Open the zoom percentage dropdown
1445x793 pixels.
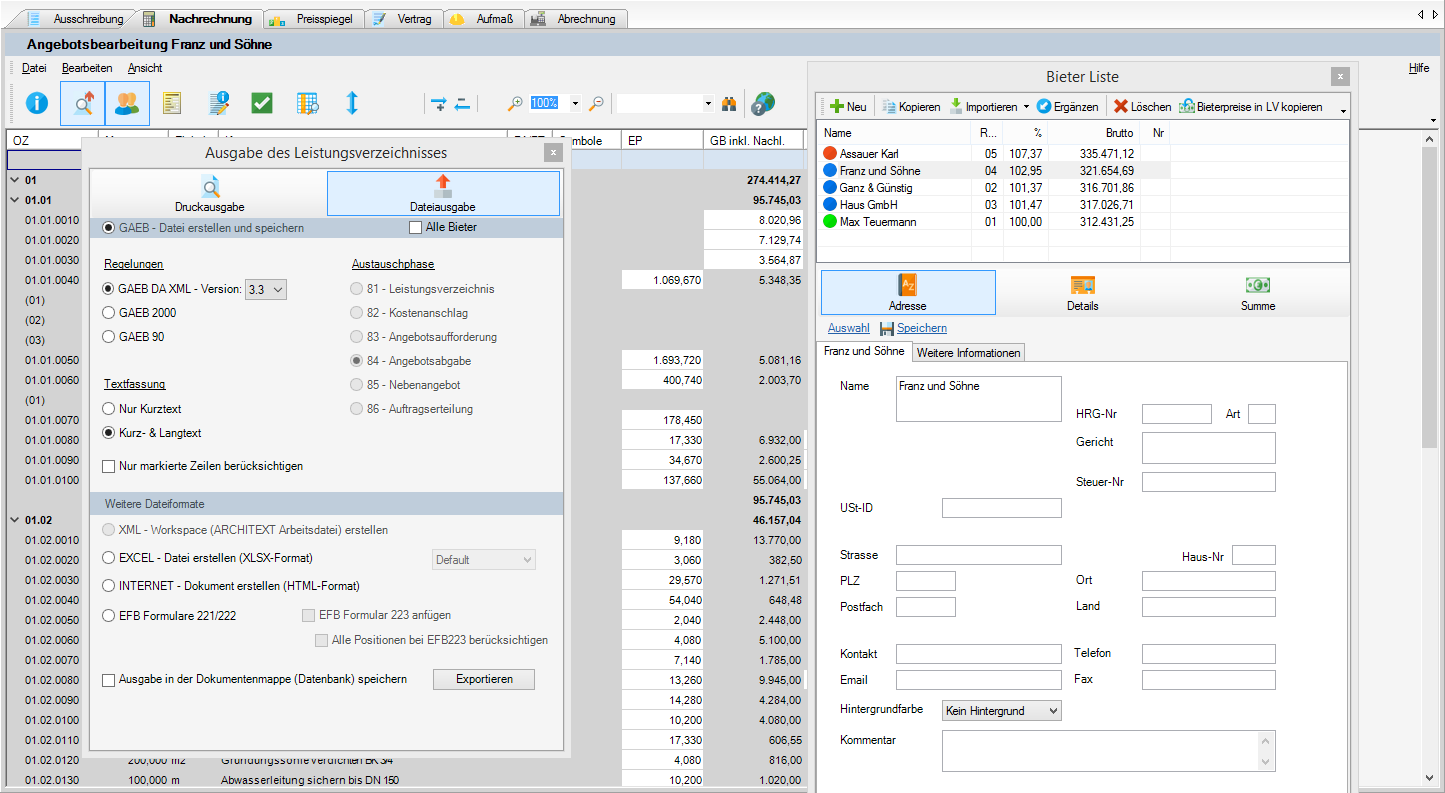click(574, 103)
